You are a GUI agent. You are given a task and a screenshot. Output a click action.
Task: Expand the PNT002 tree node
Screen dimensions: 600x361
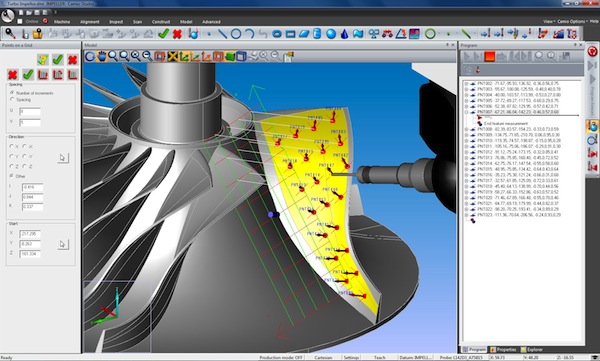pyautogui.click(x=466, y=83)
